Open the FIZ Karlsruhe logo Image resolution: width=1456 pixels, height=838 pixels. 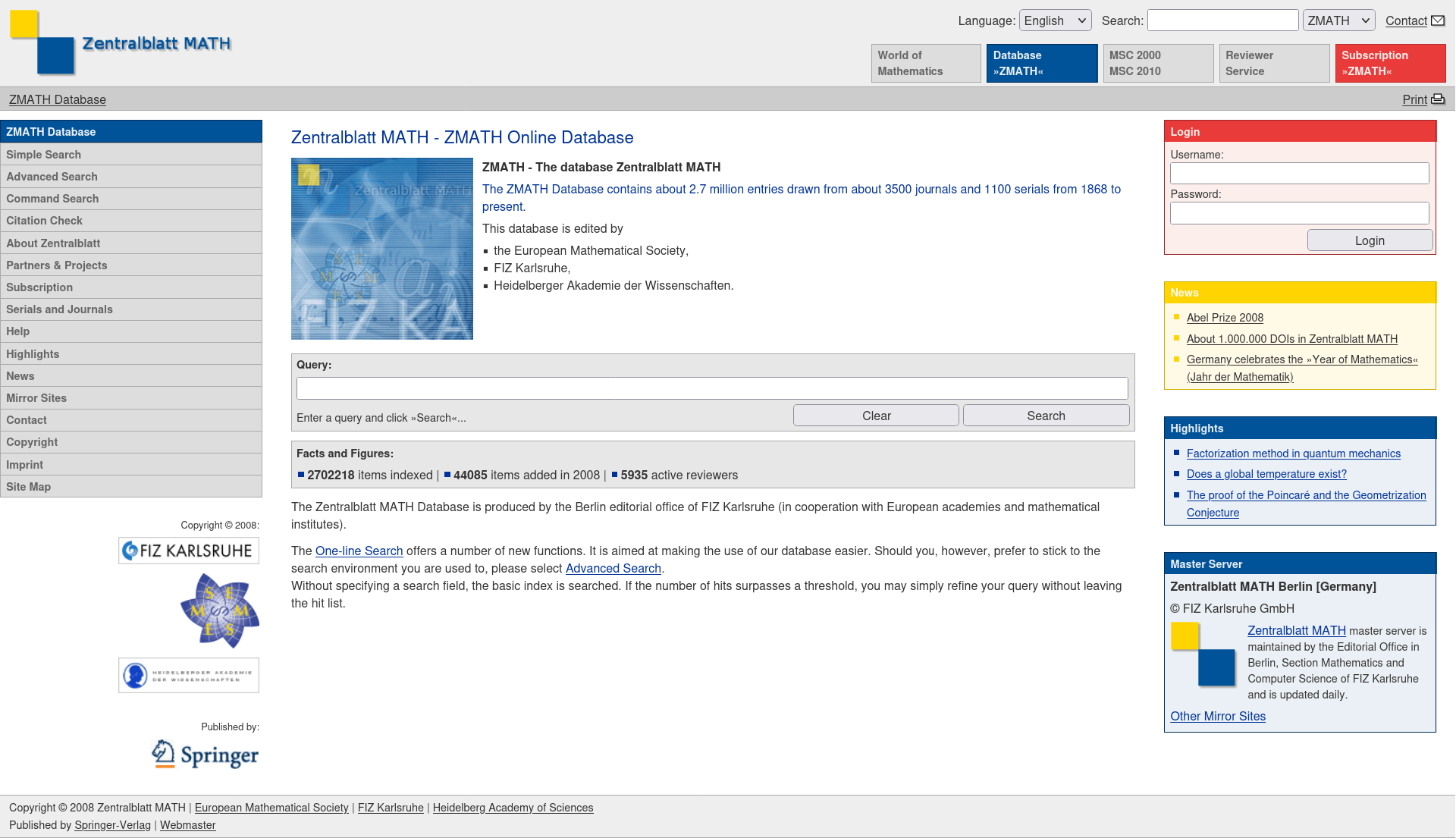tap(189, 551)
